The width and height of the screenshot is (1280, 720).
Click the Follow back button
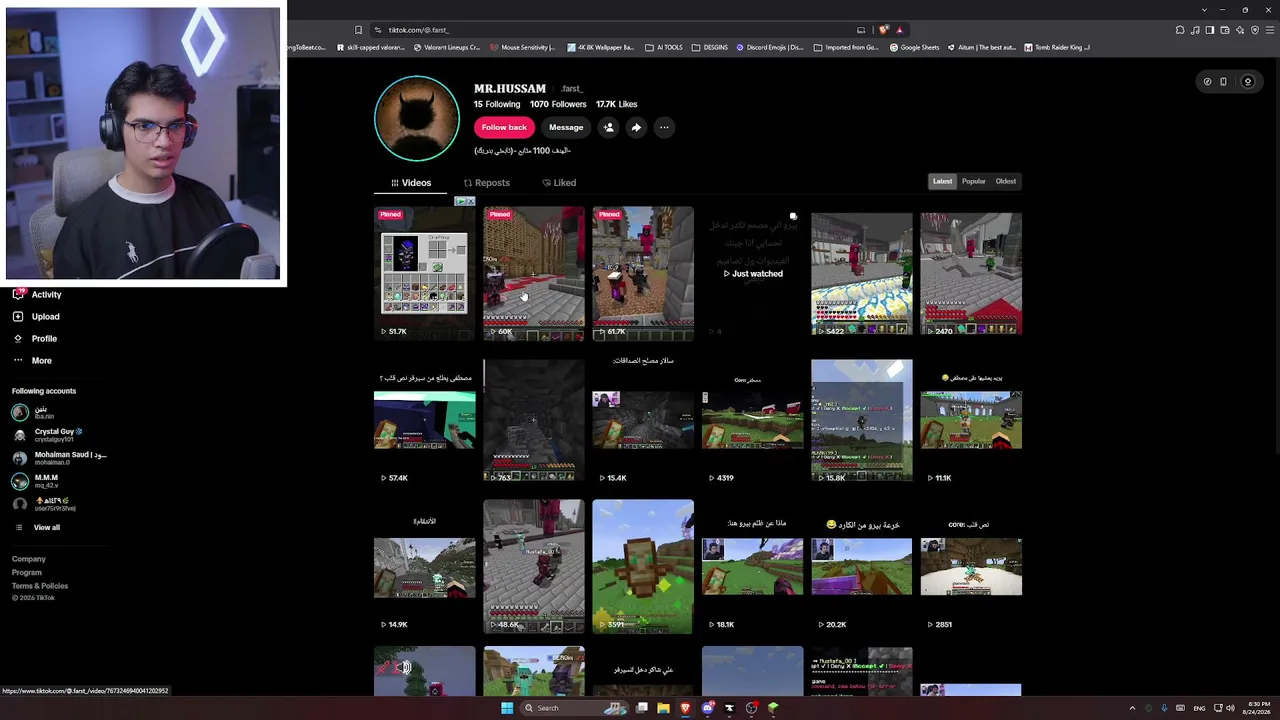coord(504,127)
